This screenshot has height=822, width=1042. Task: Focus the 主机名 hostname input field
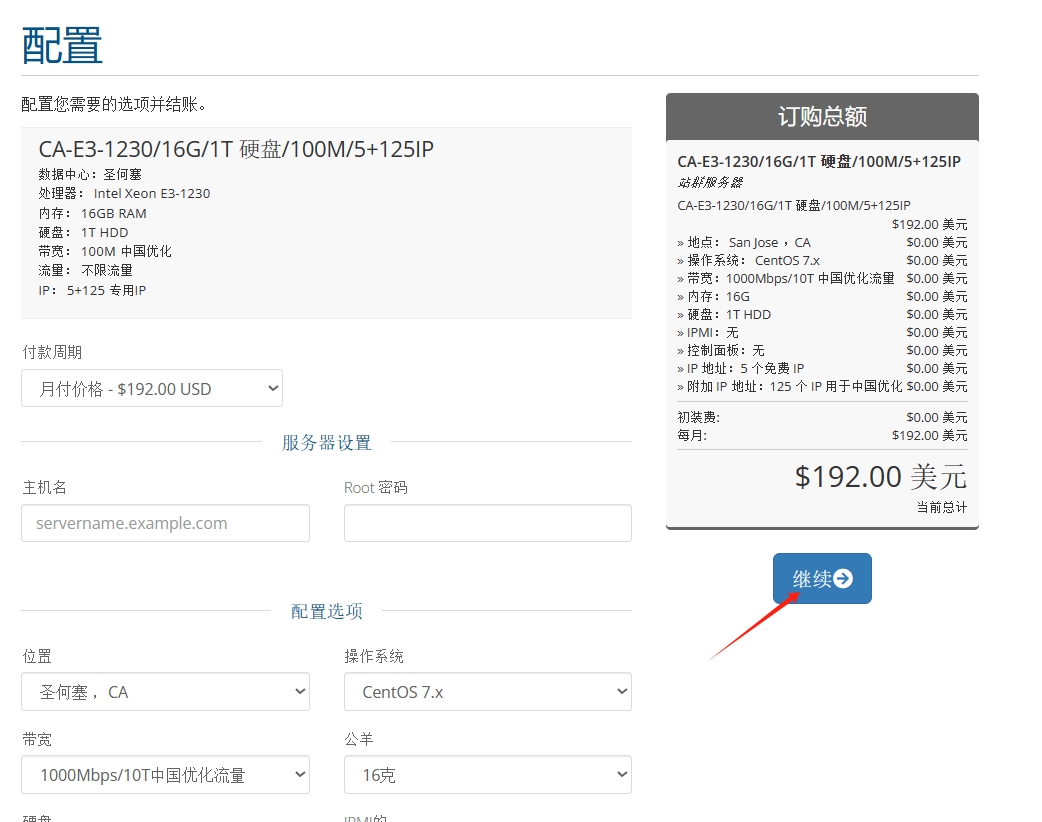pos(165,523)
